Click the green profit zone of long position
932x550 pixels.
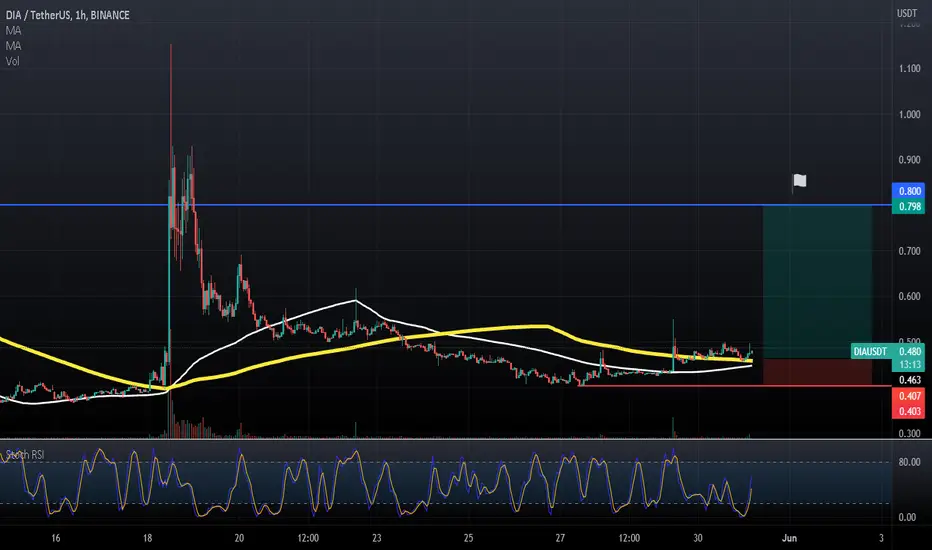click(817, 282)
